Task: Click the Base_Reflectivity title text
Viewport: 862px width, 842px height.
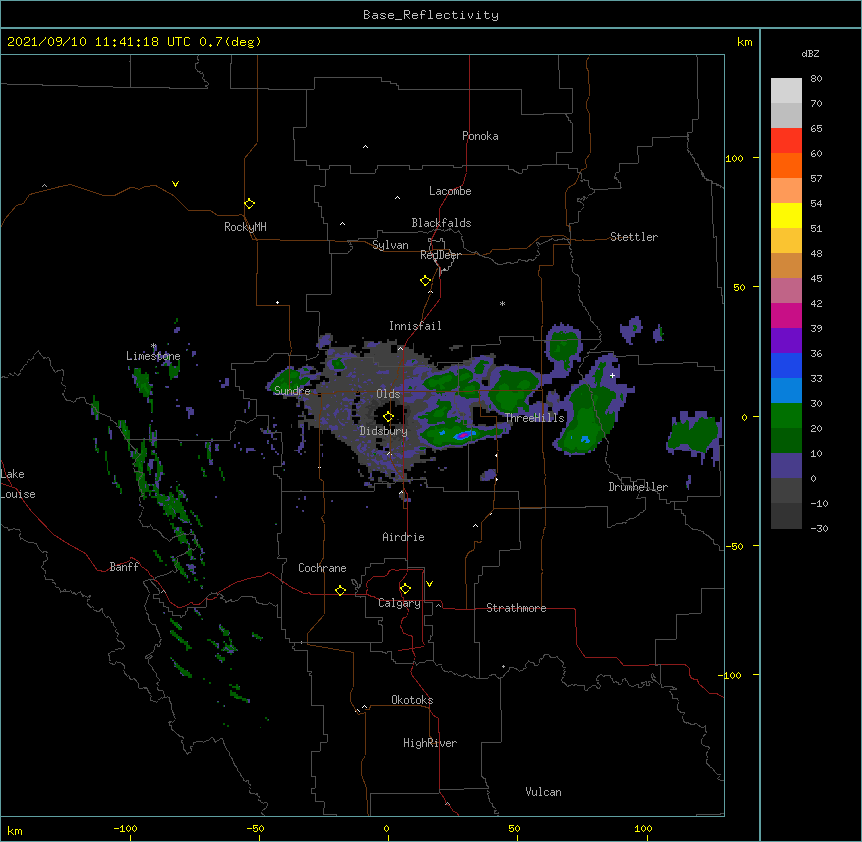Action: pos(430,15)
